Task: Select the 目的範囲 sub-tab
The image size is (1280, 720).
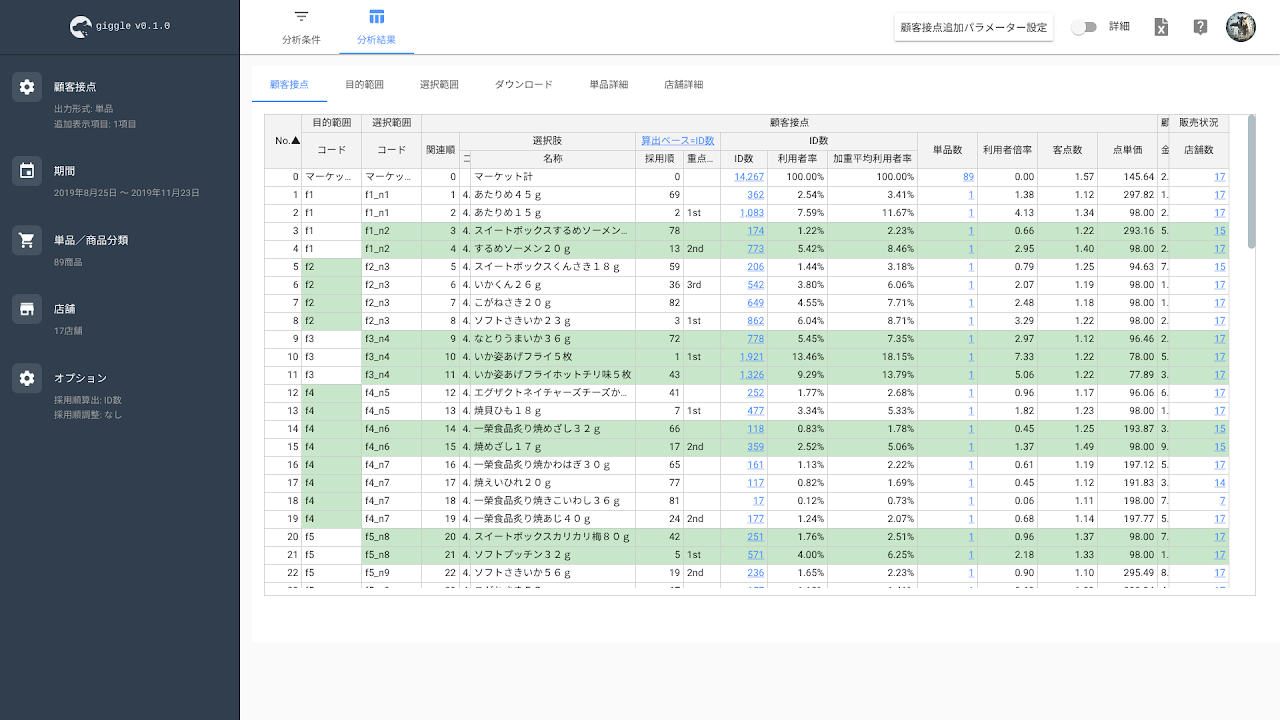Action: (x=364, y=85)
